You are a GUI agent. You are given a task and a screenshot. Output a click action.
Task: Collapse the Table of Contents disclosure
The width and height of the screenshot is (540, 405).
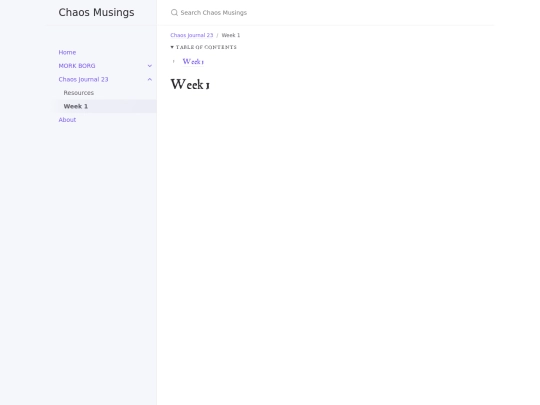pos(204,47)
